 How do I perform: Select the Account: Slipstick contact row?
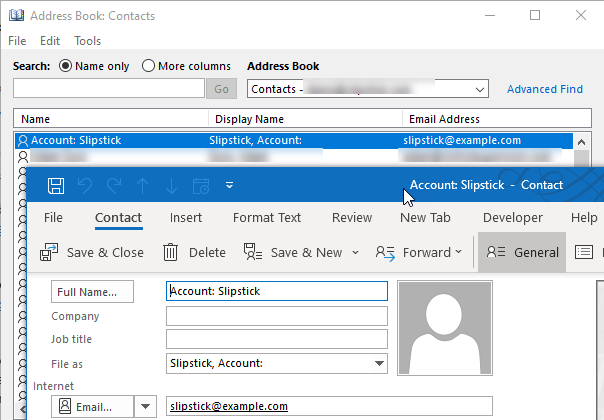[294, 140]
